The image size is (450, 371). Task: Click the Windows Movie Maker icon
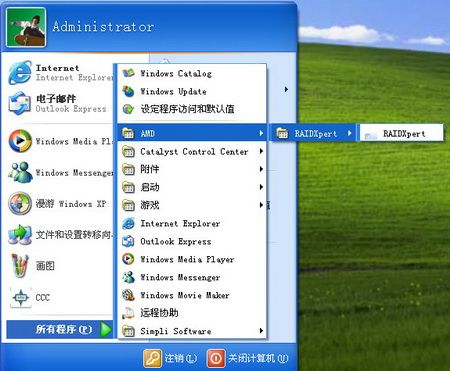(128, 295)
